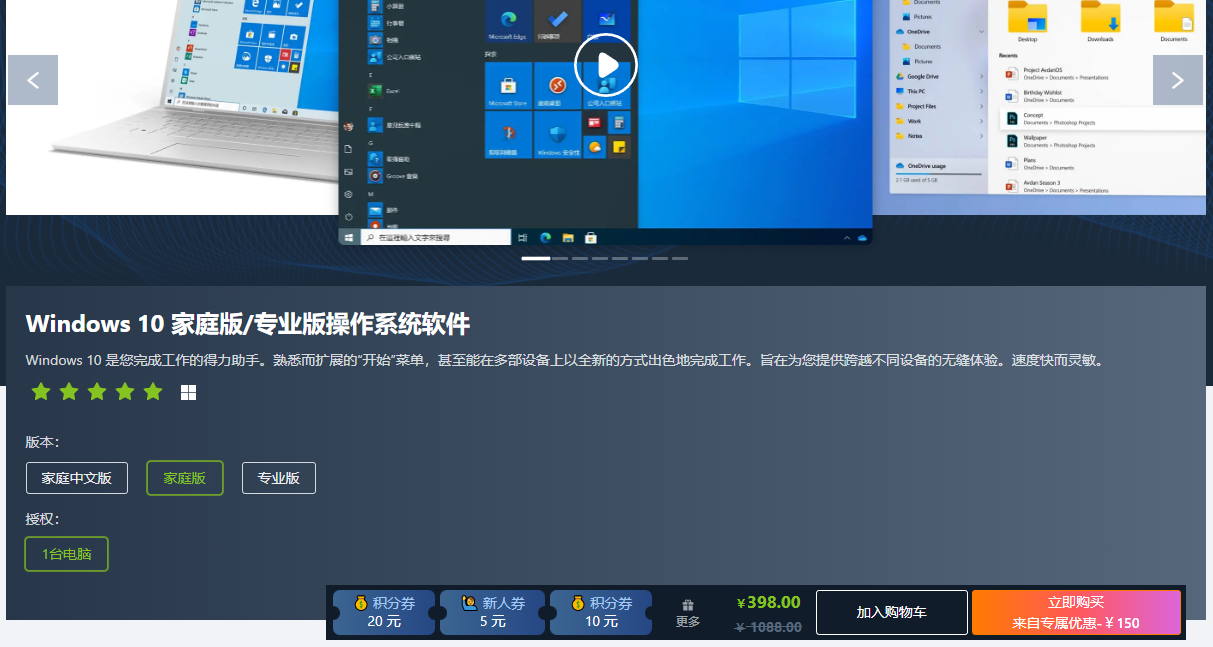Click the first green rating star
This screenshot has width=1213, height=647.
41,392
